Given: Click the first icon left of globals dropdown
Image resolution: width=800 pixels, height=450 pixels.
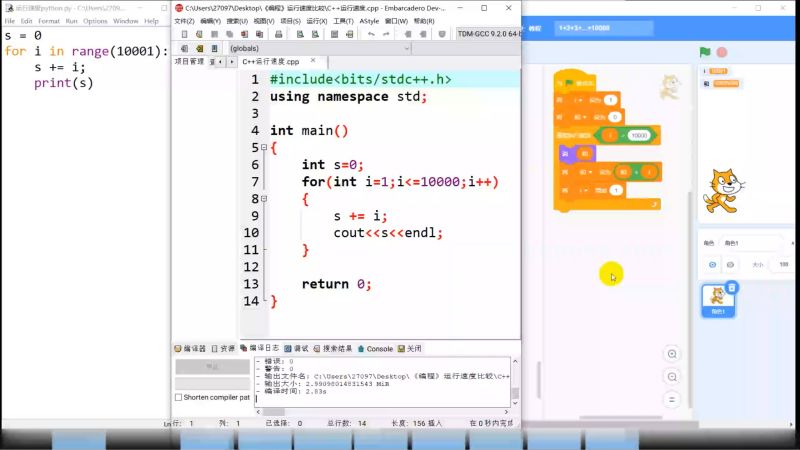Looking at the screenshot, I should [184, 48].
